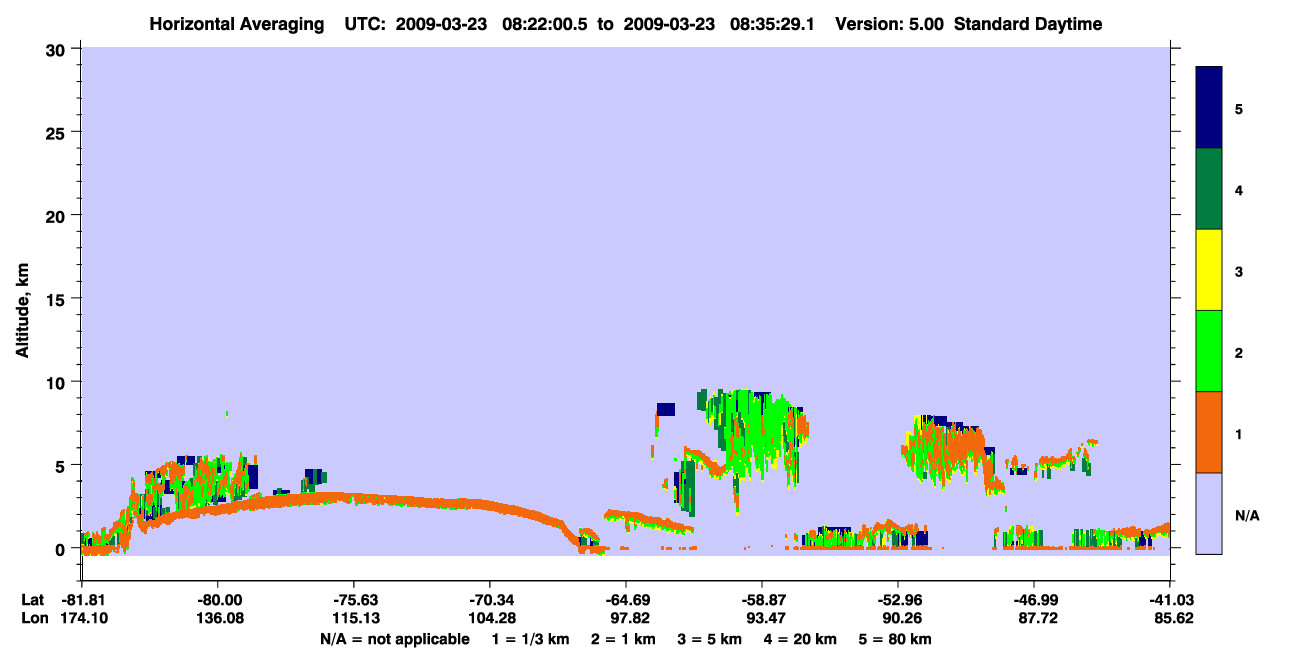The height and width of the screenshot is (667, 1300).
Task: Click the colorbar number label 5
Action: pos(1239,109)
